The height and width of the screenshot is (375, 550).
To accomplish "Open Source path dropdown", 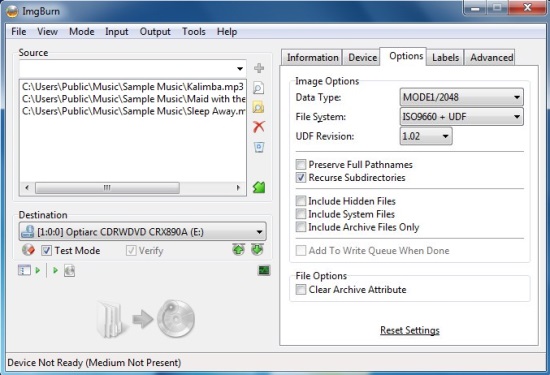I will [x=240, y=68].
